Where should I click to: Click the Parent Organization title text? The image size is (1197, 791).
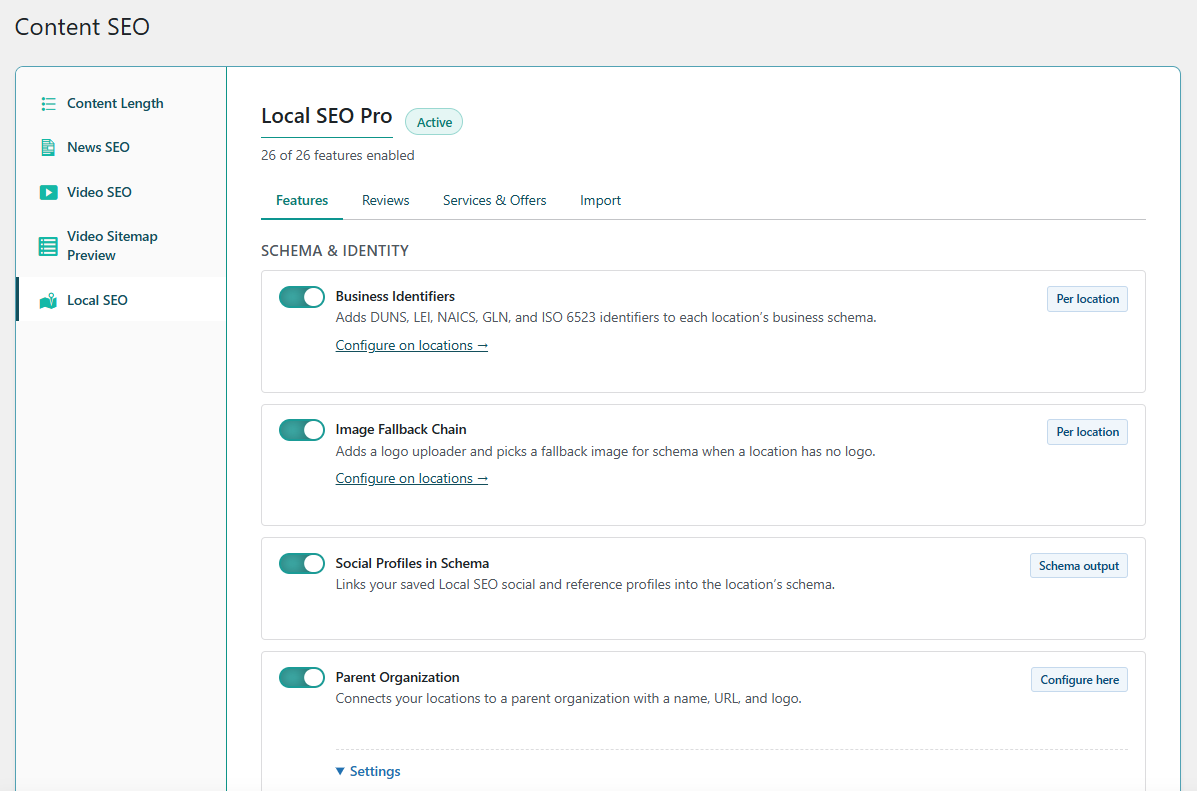point(397,677)
